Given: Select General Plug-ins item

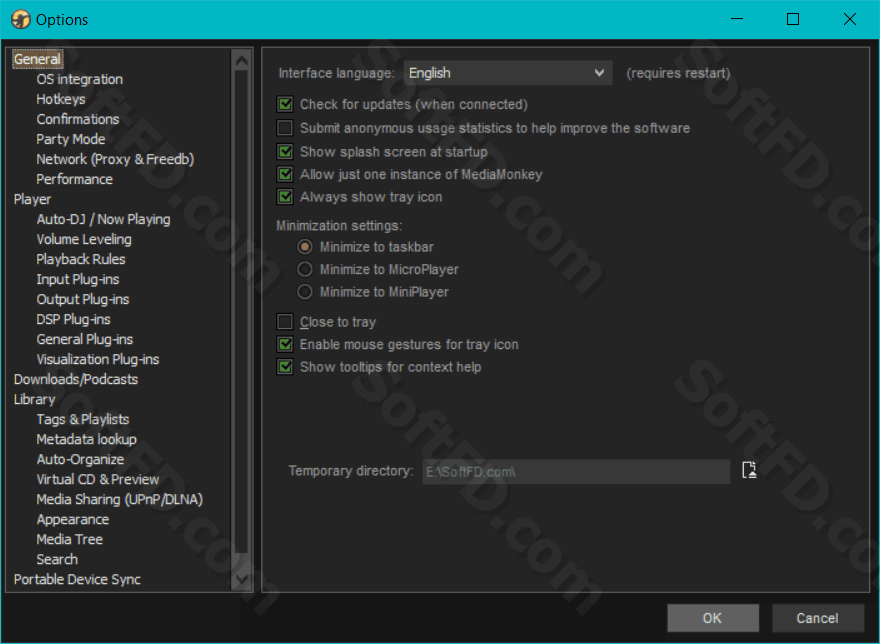Looking at the screenshot, I should point(84,340).
